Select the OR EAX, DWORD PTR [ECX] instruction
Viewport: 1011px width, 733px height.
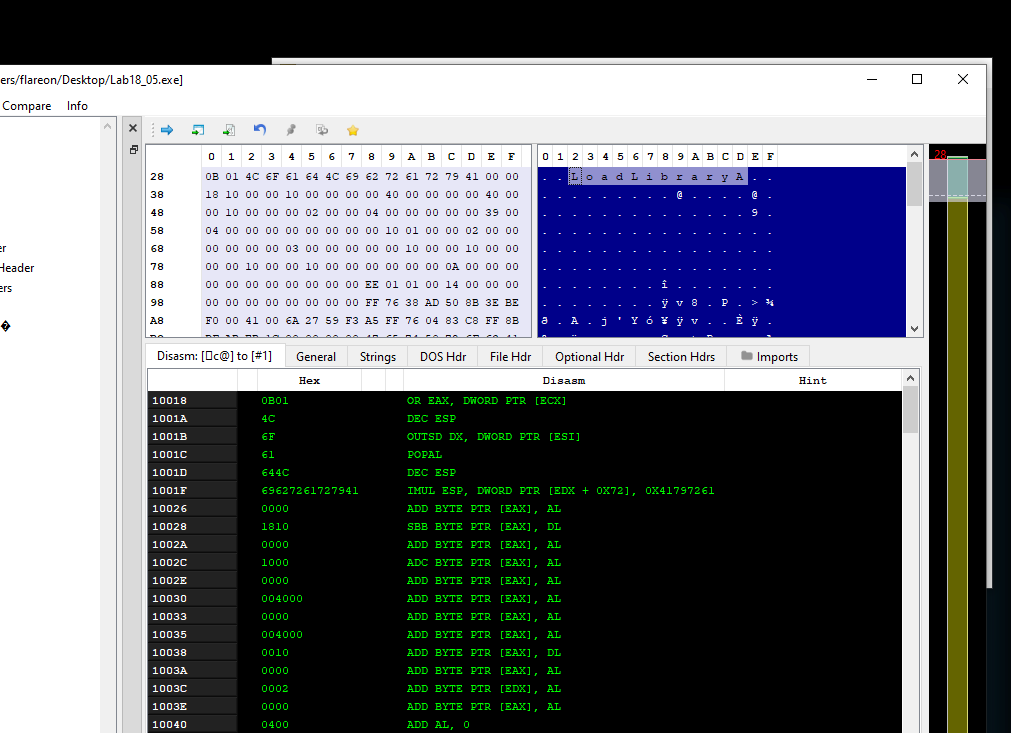487,400
